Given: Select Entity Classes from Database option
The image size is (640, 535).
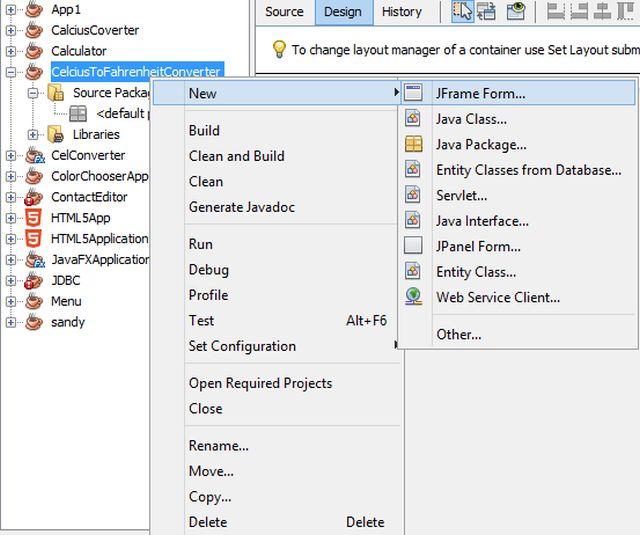Looking at the screenshot, I should tap(518, 170).
